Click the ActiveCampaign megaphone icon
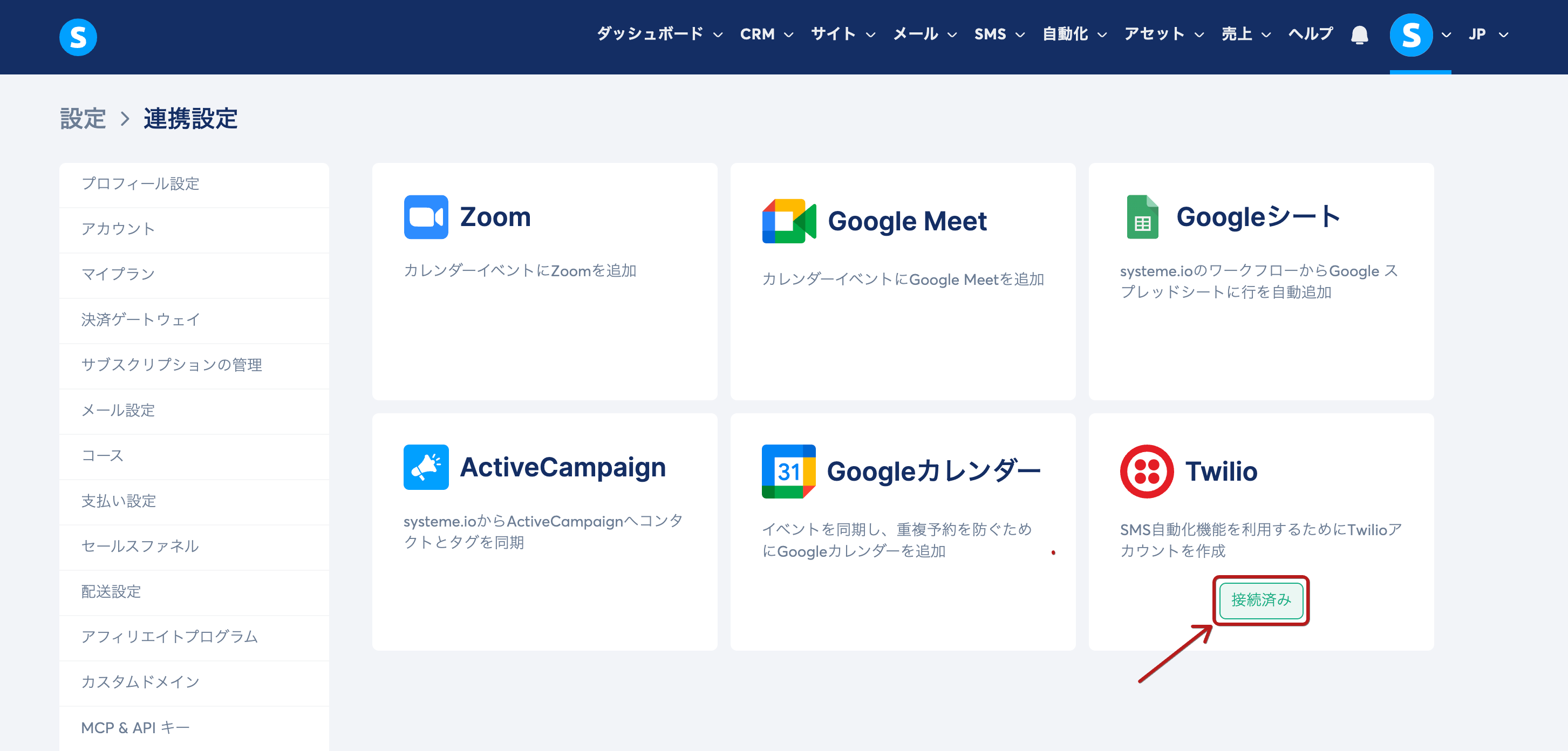Image resolution: width=1568 pixels, height=751 pixels. 426,467
